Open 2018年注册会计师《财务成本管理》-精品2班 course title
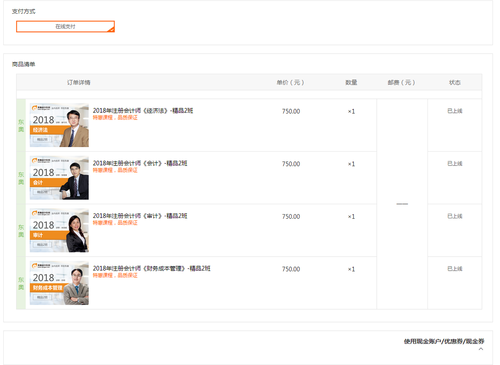This screenshot has height=365, width=500. pos(151,268)
